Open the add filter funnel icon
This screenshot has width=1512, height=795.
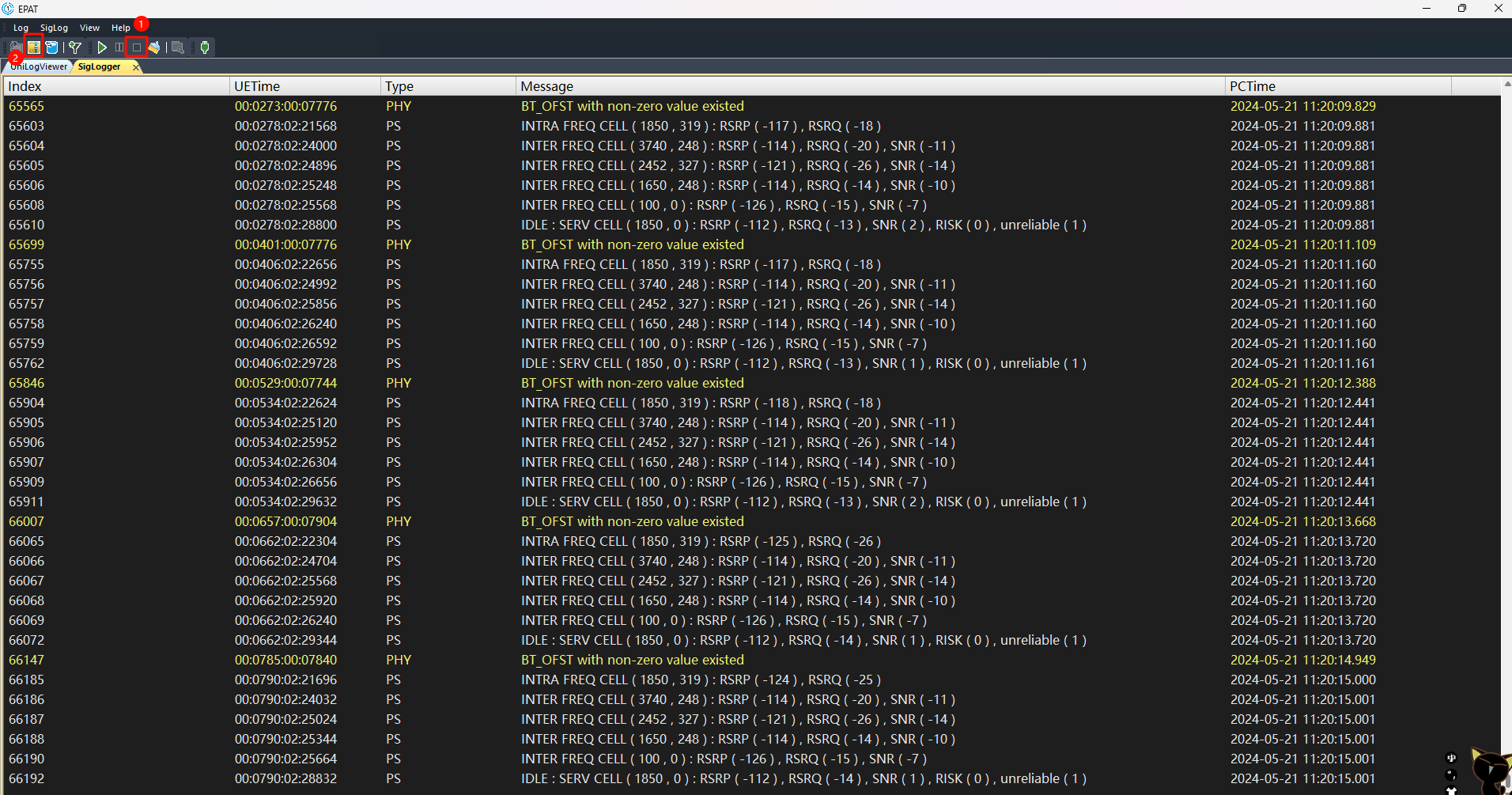click(x=75, y=47)
